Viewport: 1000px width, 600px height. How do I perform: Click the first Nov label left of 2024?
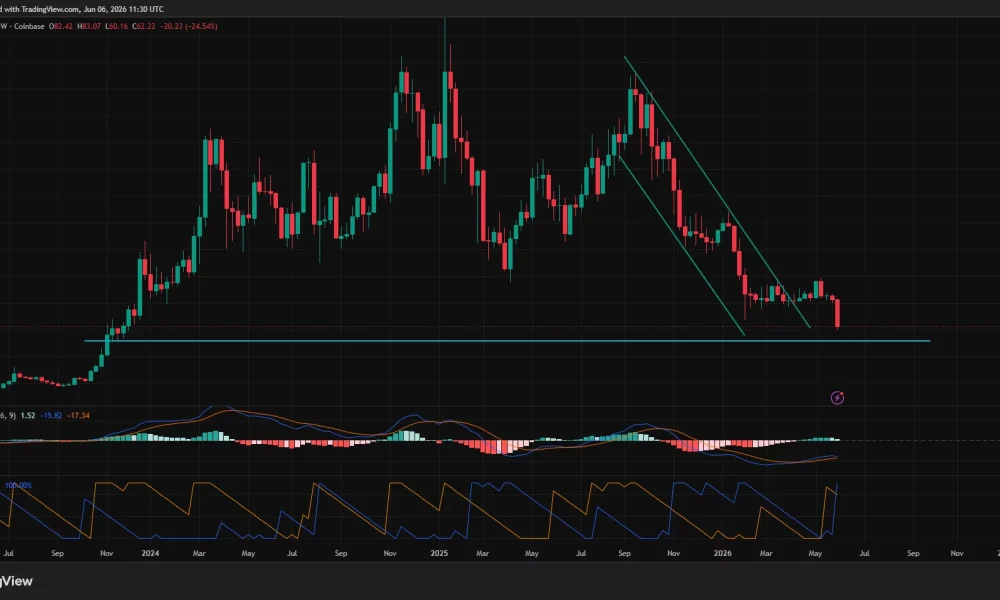pos(107,553)
